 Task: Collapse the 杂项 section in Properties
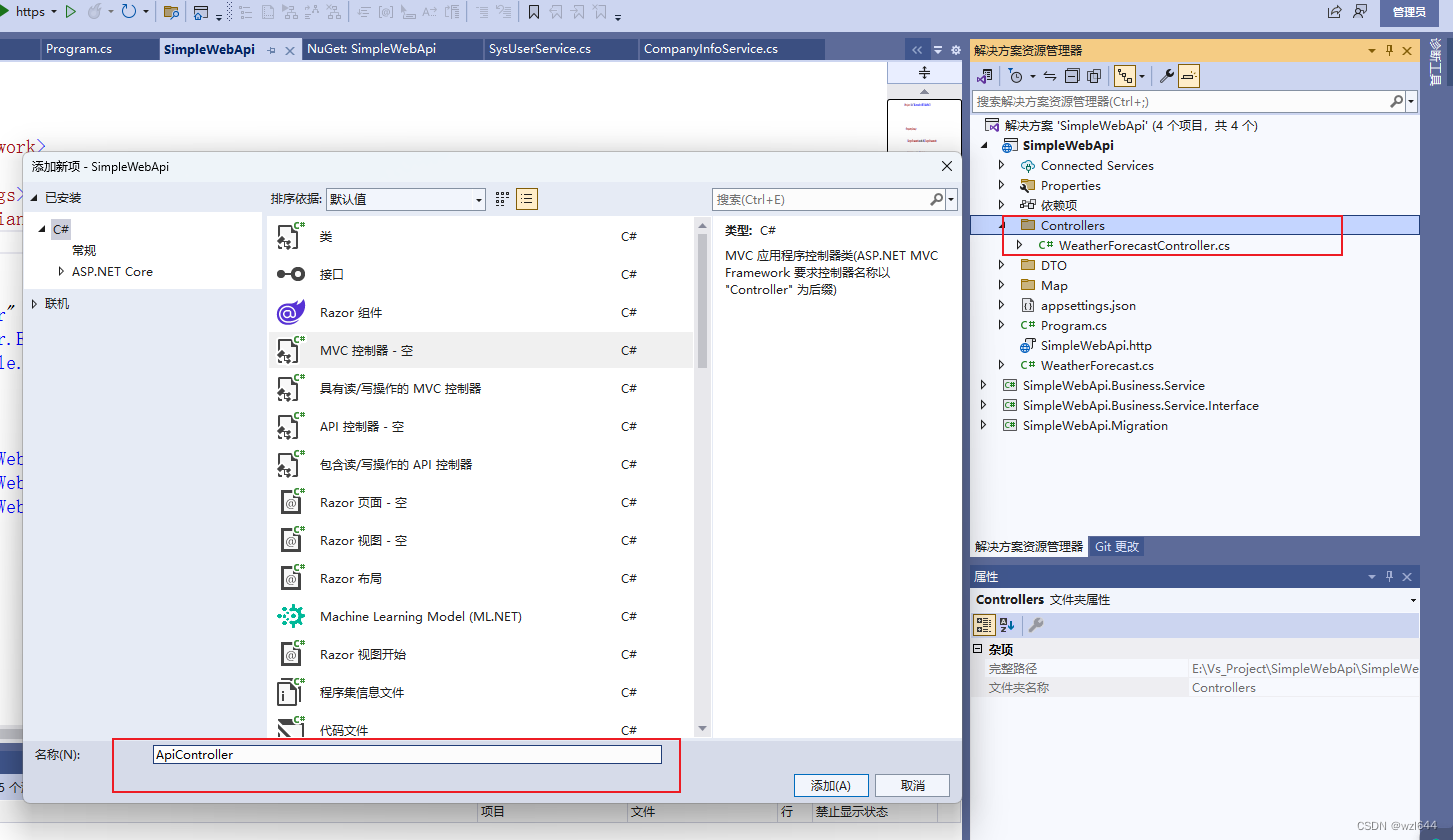tap(978, 649)
